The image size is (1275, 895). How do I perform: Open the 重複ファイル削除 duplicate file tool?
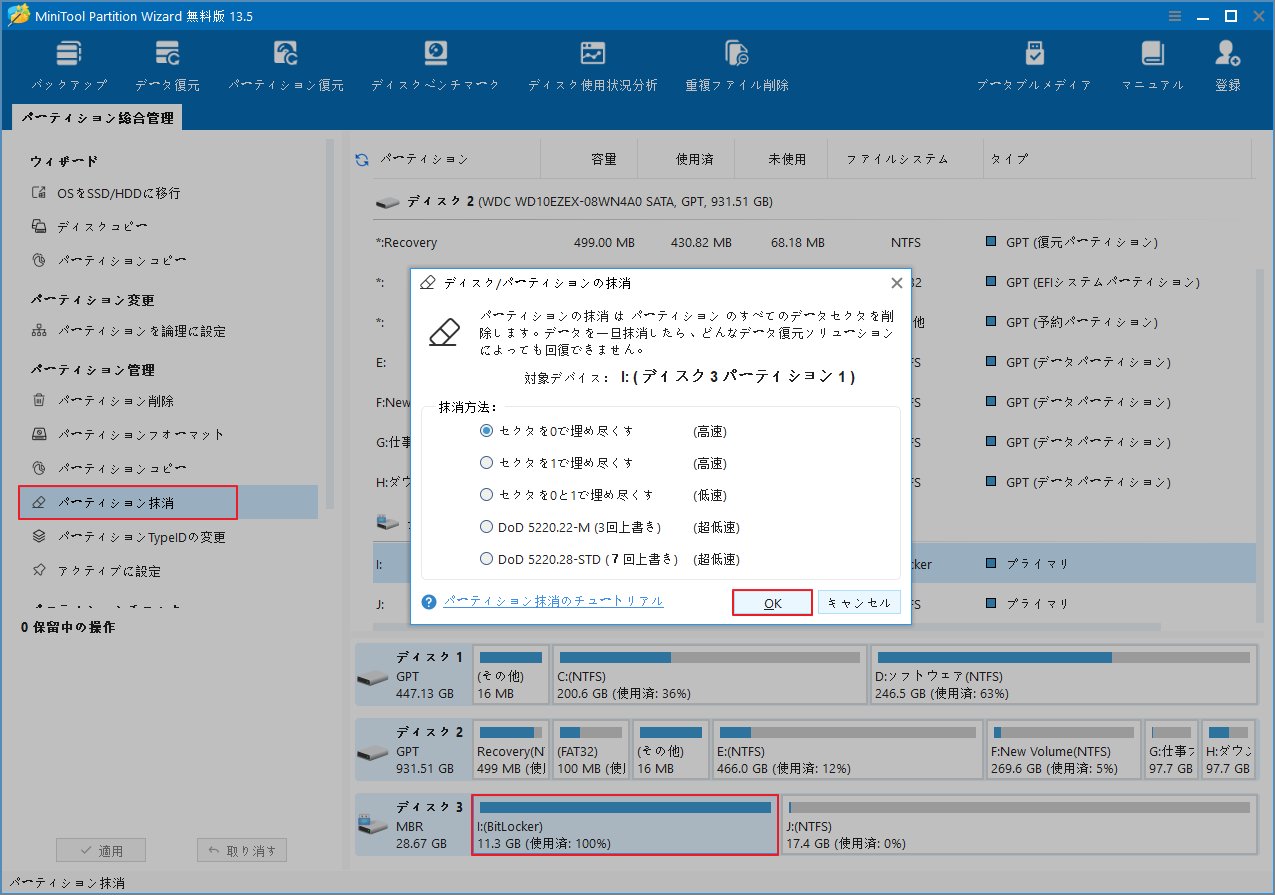(736, 62)
